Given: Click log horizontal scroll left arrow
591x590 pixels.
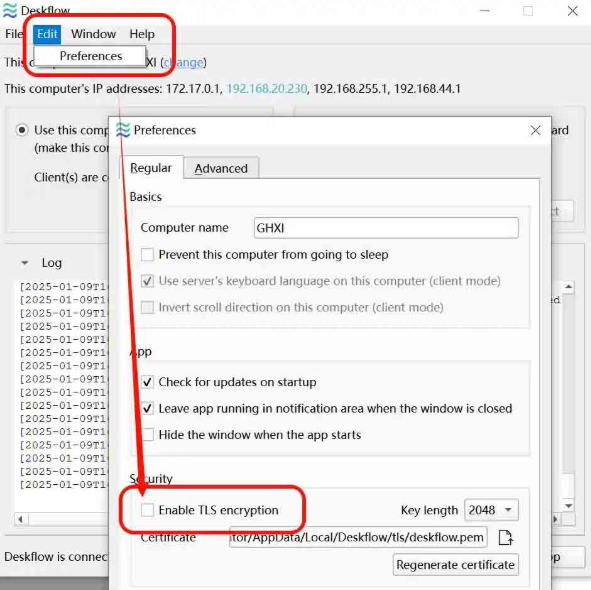Looking at the screenshot, I should click(x=21, y=519).
